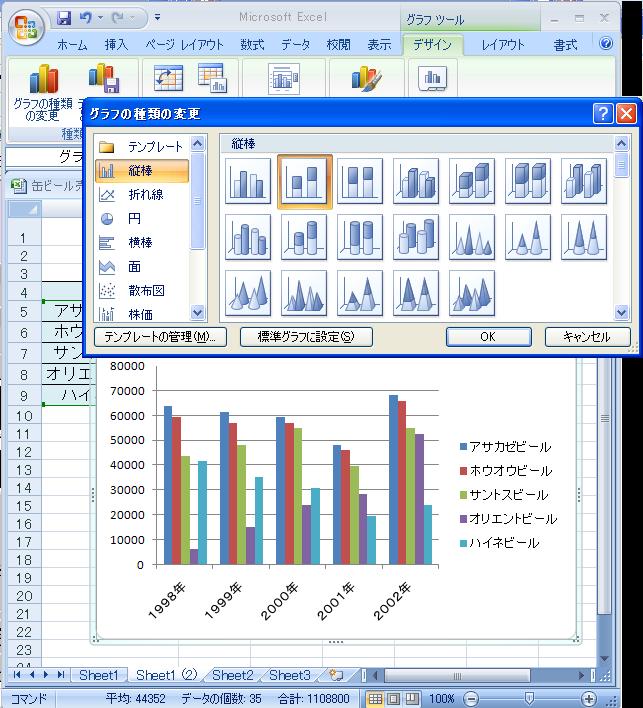Choose 横棒 bar chart category
This screenshot has height=708, width=643.
[142, 242]
